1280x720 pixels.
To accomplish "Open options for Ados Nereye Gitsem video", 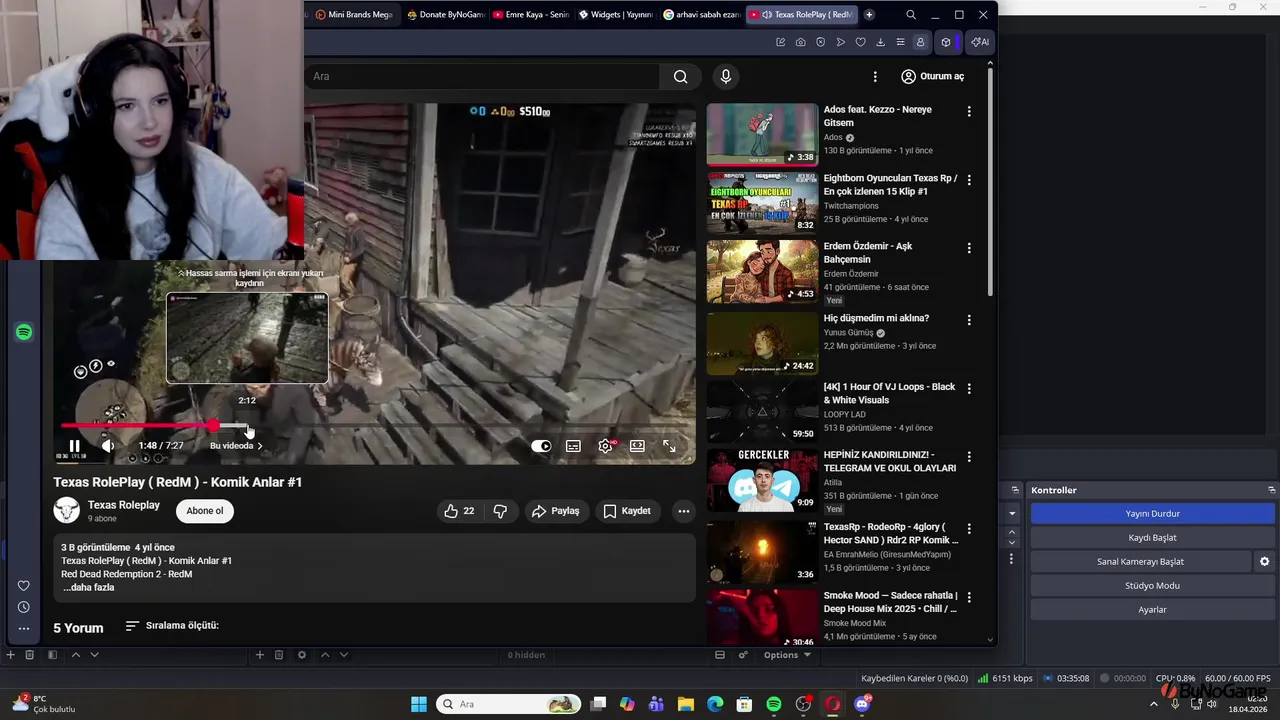I will point(968,112).
